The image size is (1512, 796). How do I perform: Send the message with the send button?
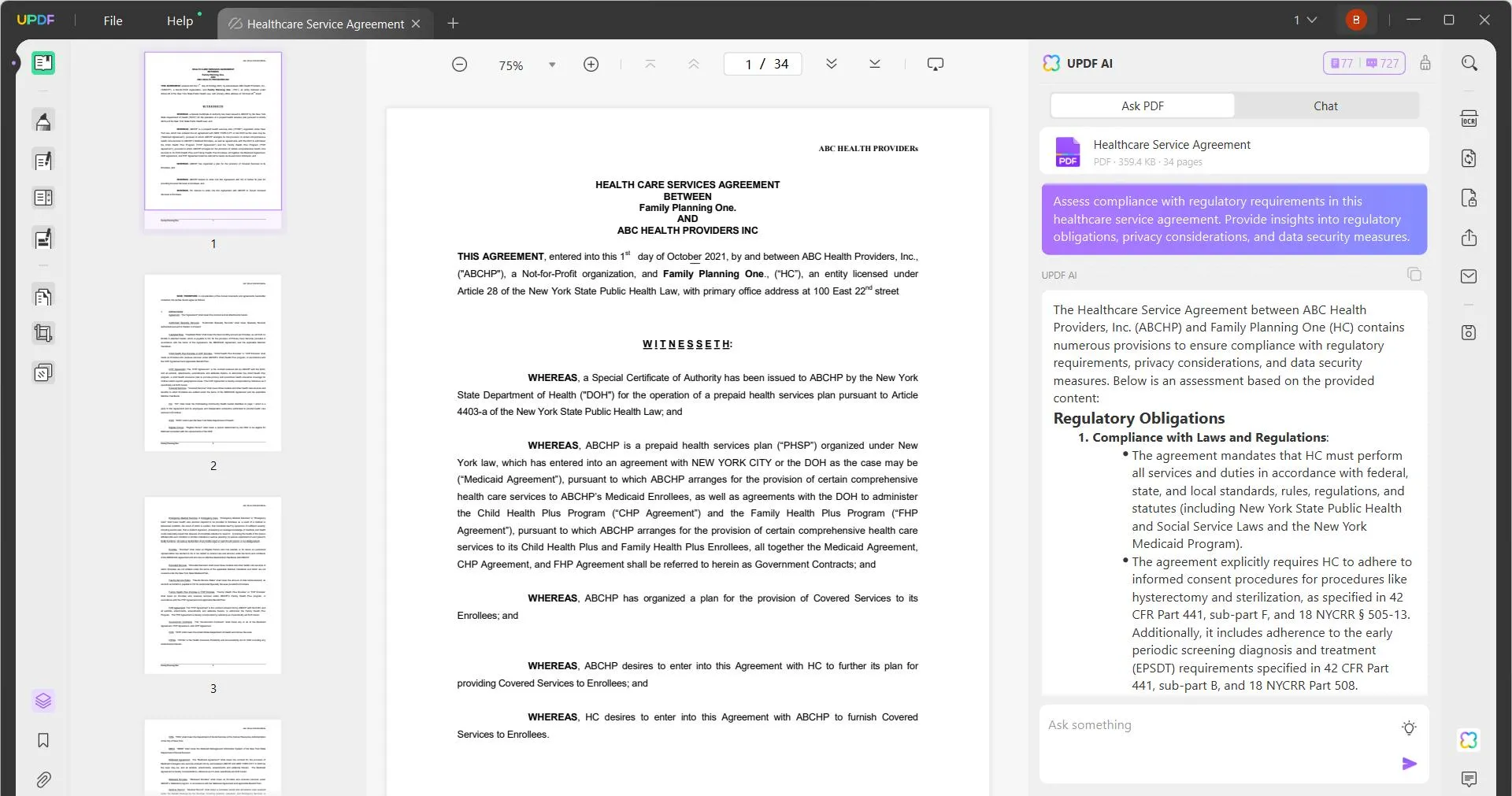pos(1410,763)
